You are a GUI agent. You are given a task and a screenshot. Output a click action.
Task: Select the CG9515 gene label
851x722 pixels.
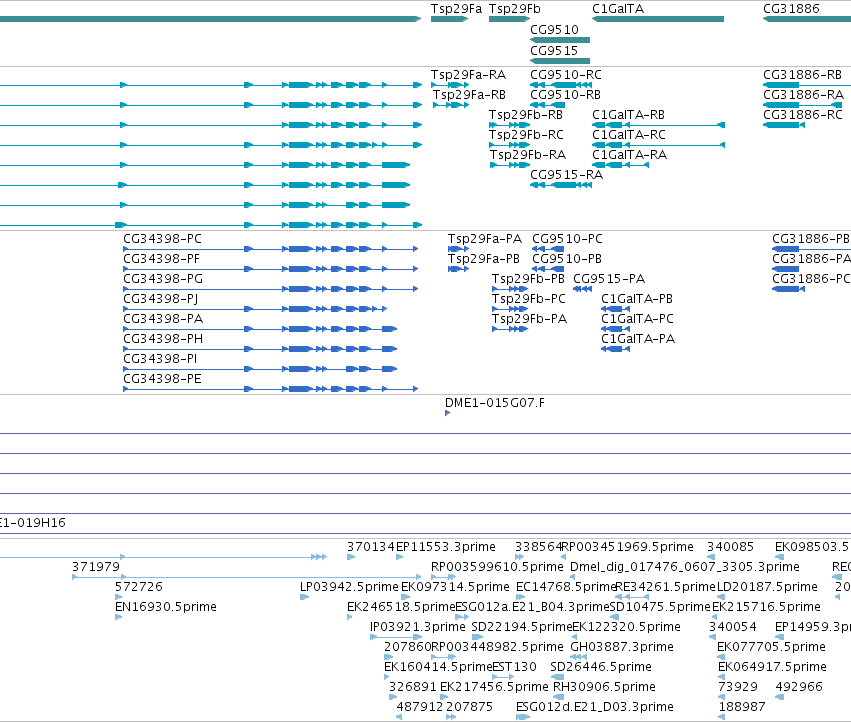pos(554,50)
